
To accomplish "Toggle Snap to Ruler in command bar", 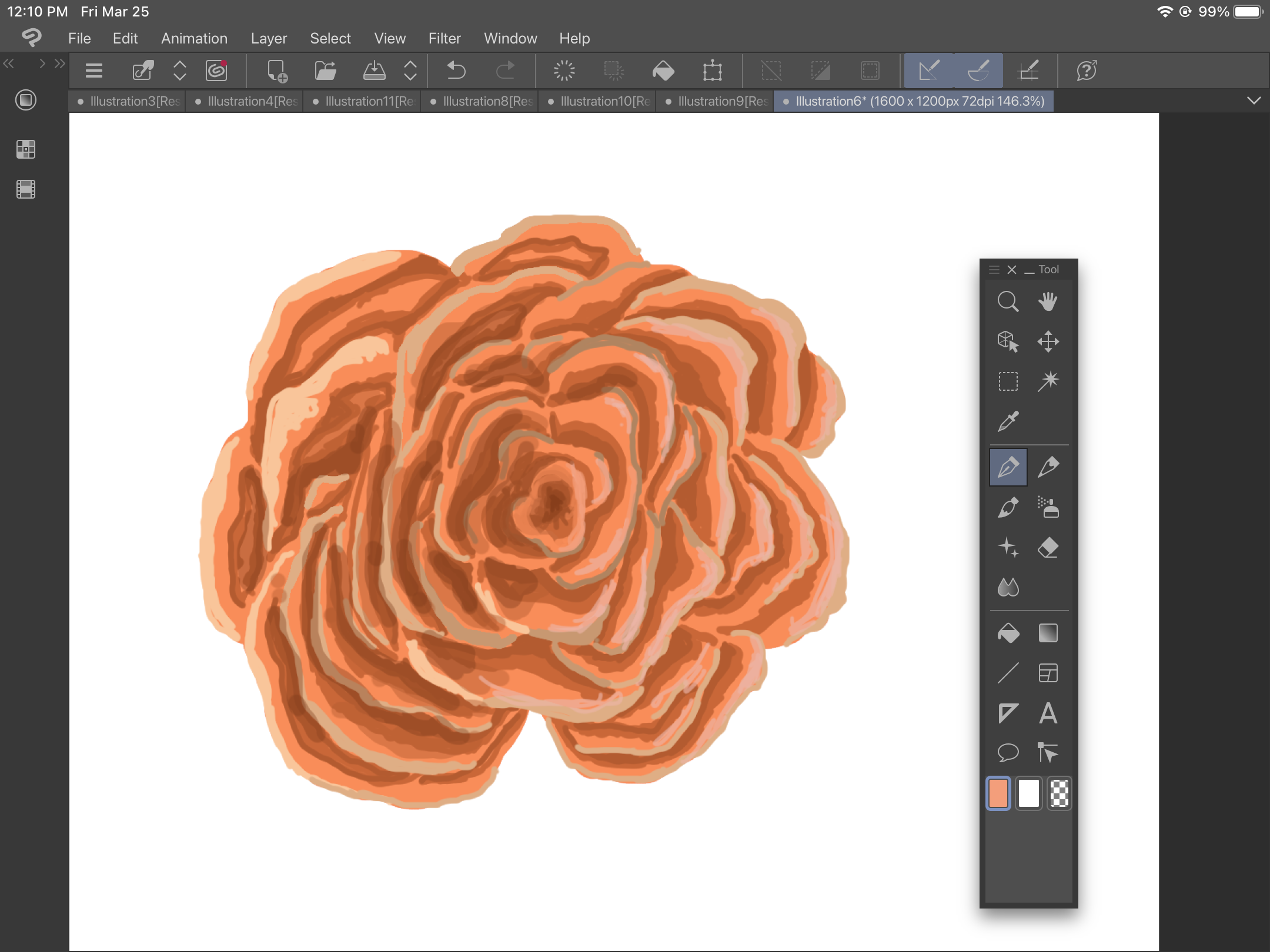I will [x=929, y=71].
